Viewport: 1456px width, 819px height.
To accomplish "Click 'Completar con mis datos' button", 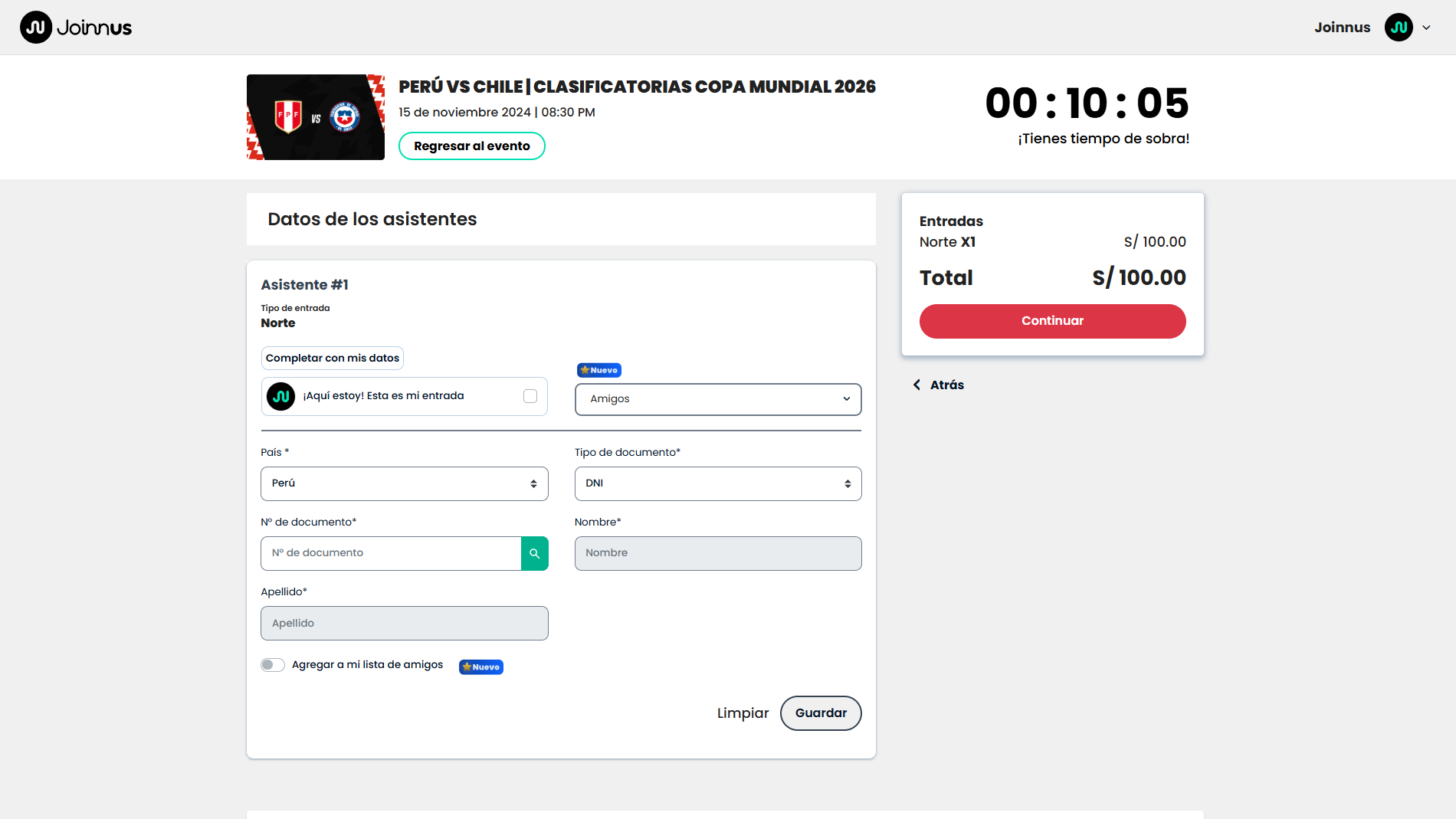I will (x=332, y=358).
